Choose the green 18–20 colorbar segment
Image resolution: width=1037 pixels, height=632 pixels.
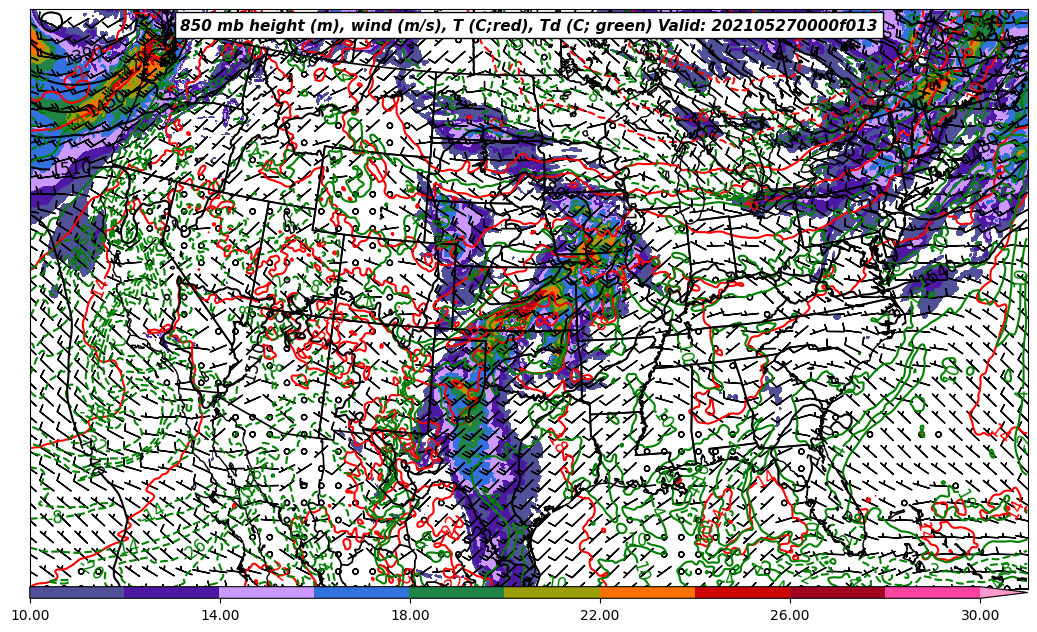457,592
